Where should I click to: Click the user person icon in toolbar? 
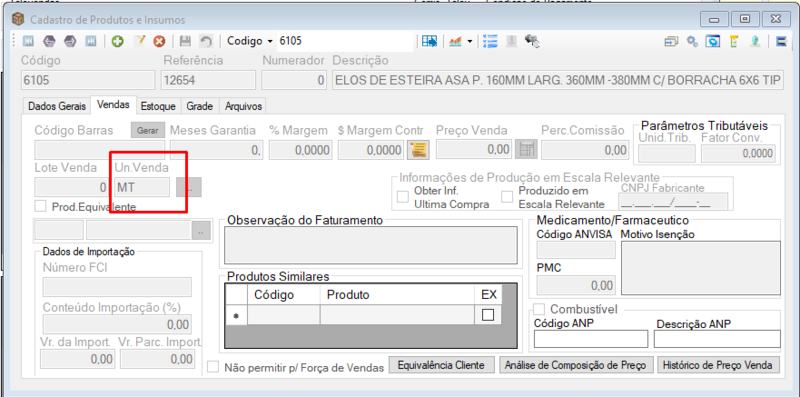click(755, 41)
